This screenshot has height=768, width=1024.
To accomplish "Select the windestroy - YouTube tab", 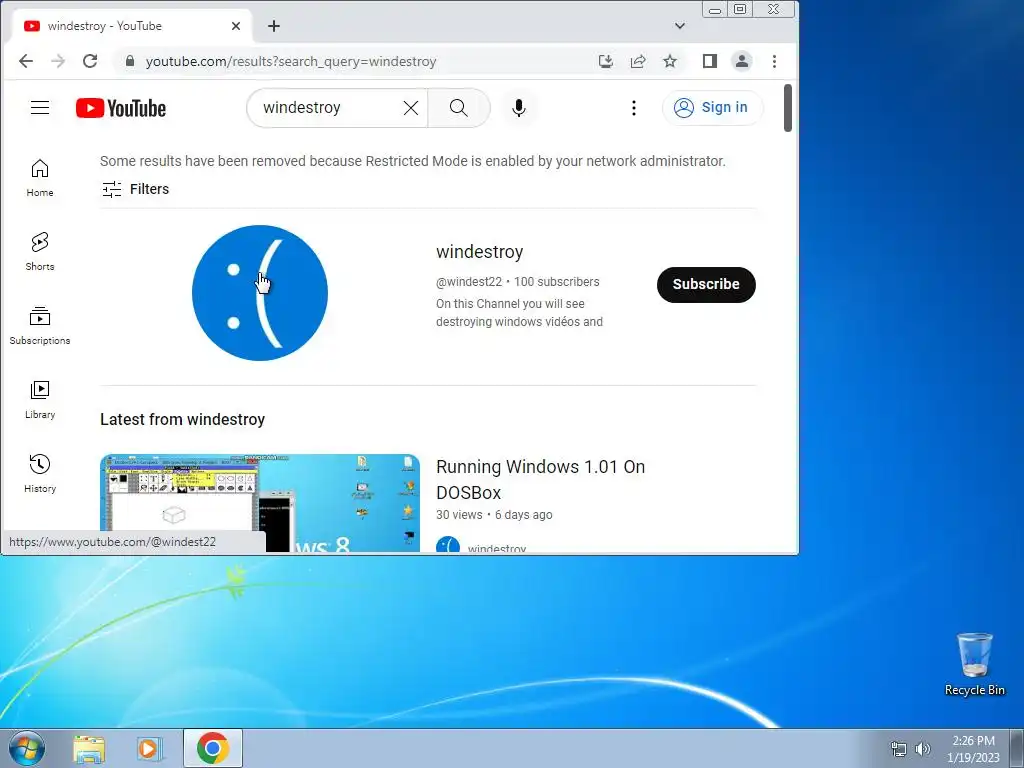I will click(x=131, y=26).
